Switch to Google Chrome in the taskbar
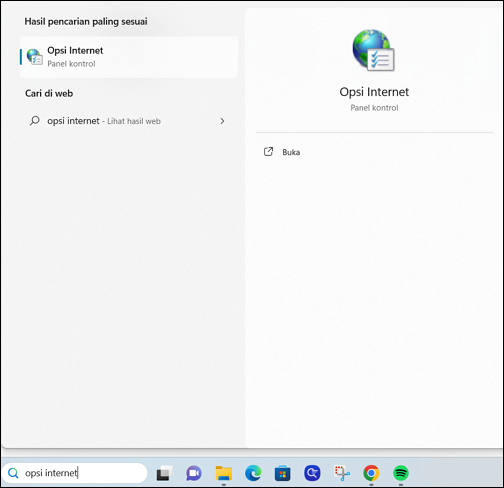The height and width of the screenshot is (488, 504). tap(371, 473)
